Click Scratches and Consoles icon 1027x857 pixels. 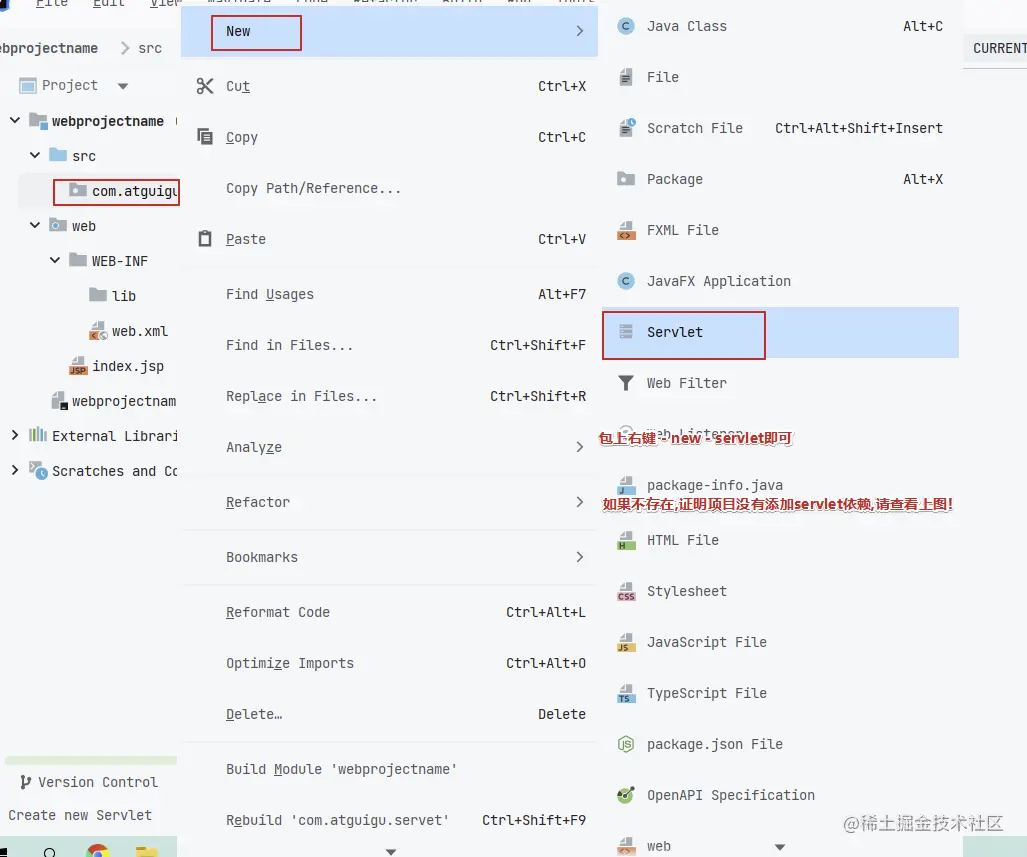38,470
